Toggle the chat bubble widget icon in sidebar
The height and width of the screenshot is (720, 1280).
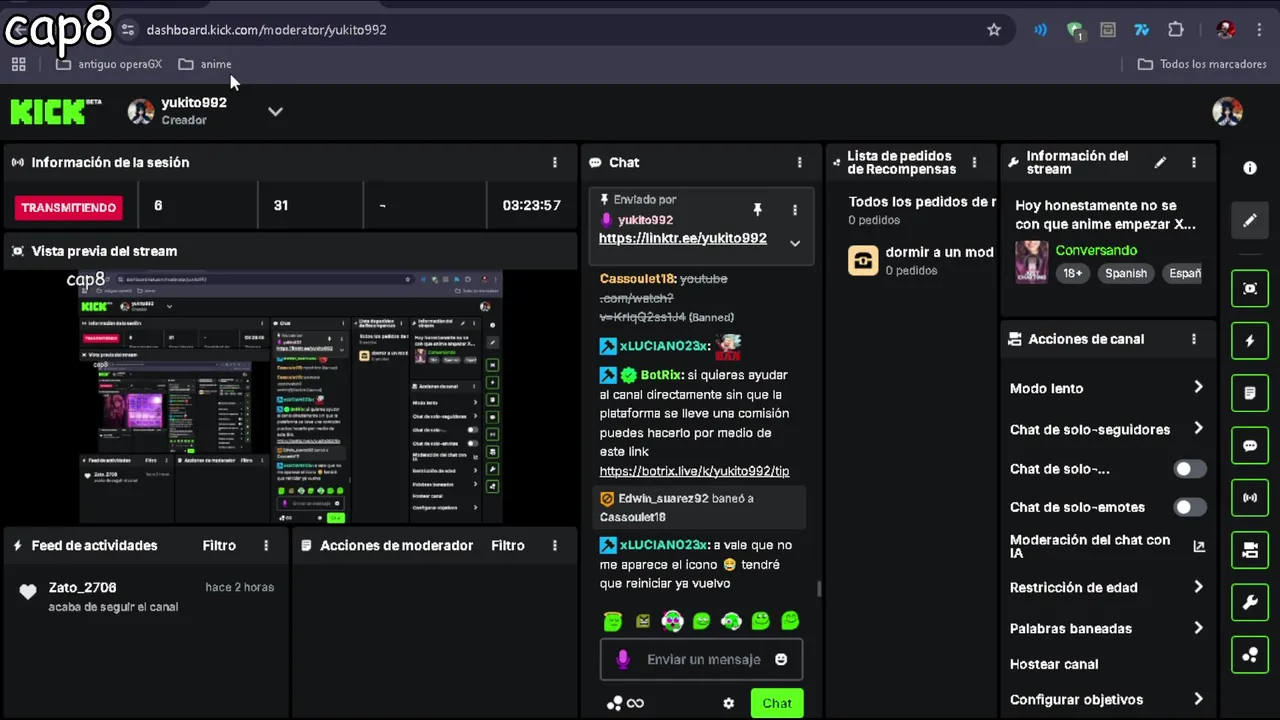point(1250,445)
